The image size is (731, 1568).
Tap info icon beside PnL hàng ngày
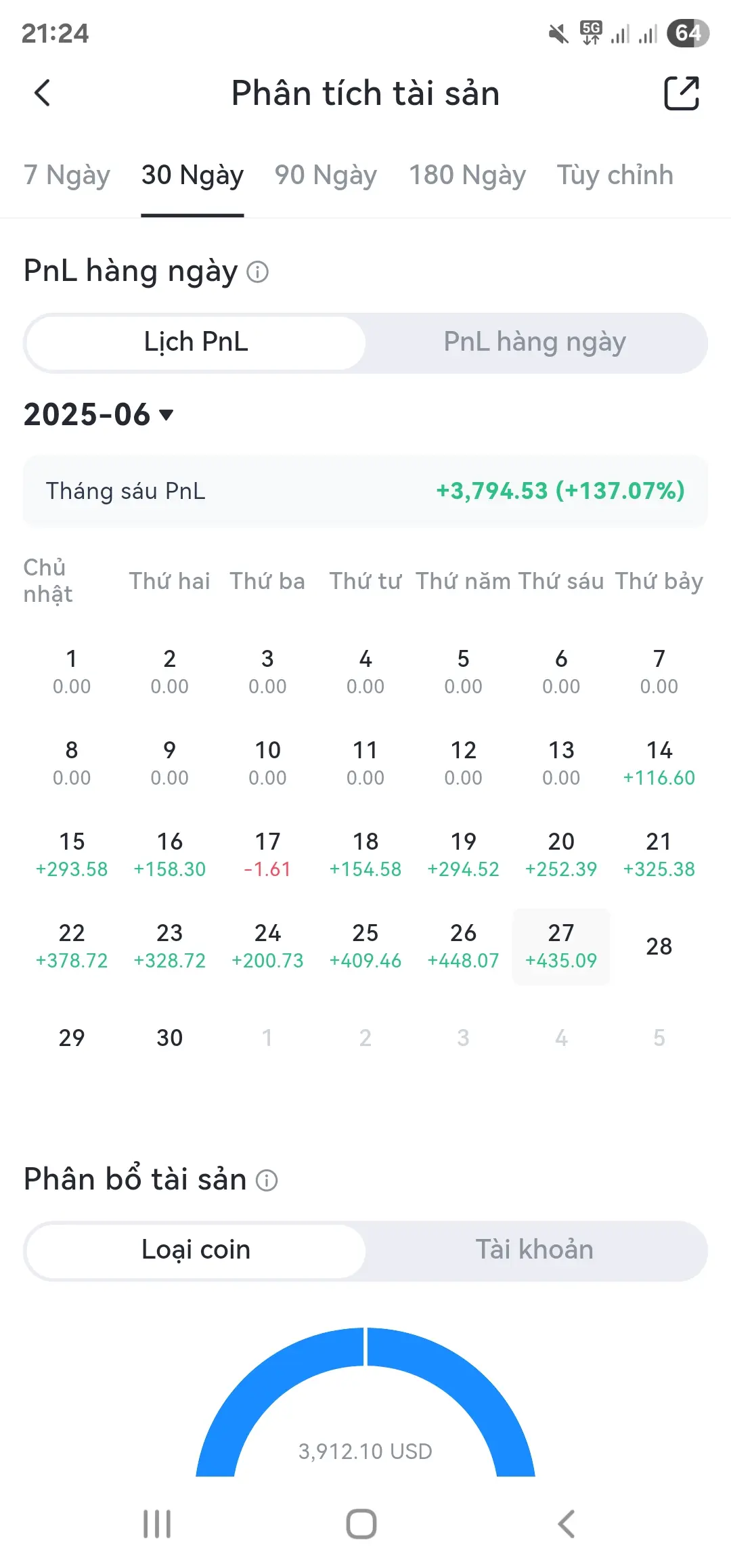point(258,272)
